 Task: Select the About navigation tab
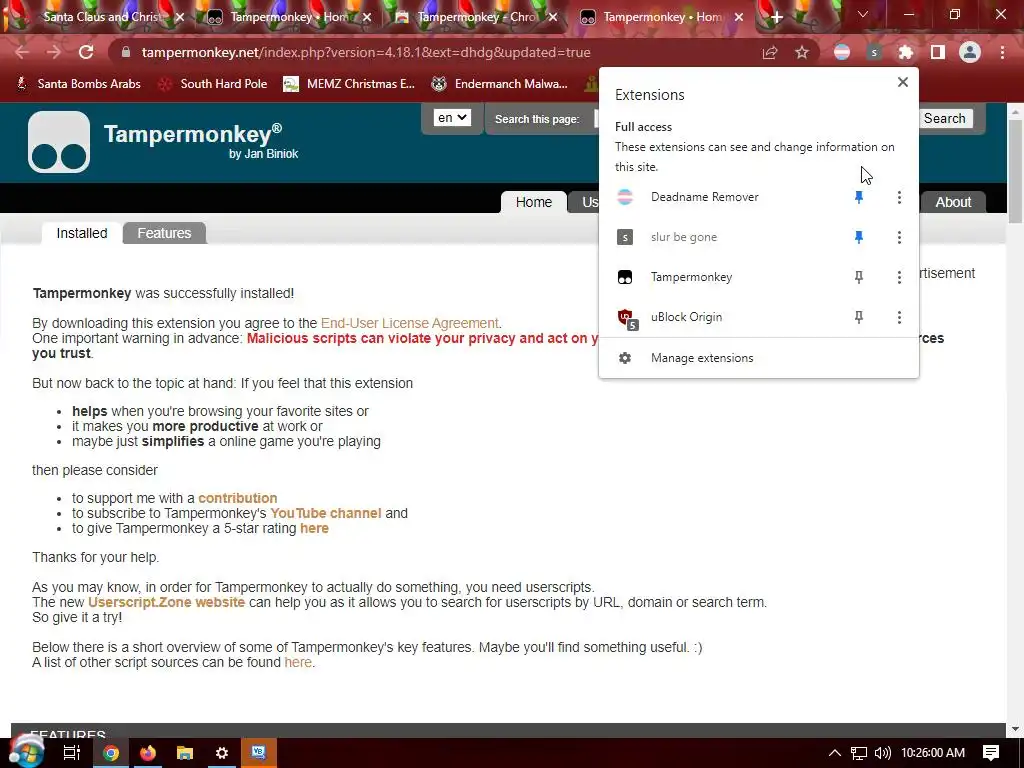pyautogui.click(x=953, y=202)
